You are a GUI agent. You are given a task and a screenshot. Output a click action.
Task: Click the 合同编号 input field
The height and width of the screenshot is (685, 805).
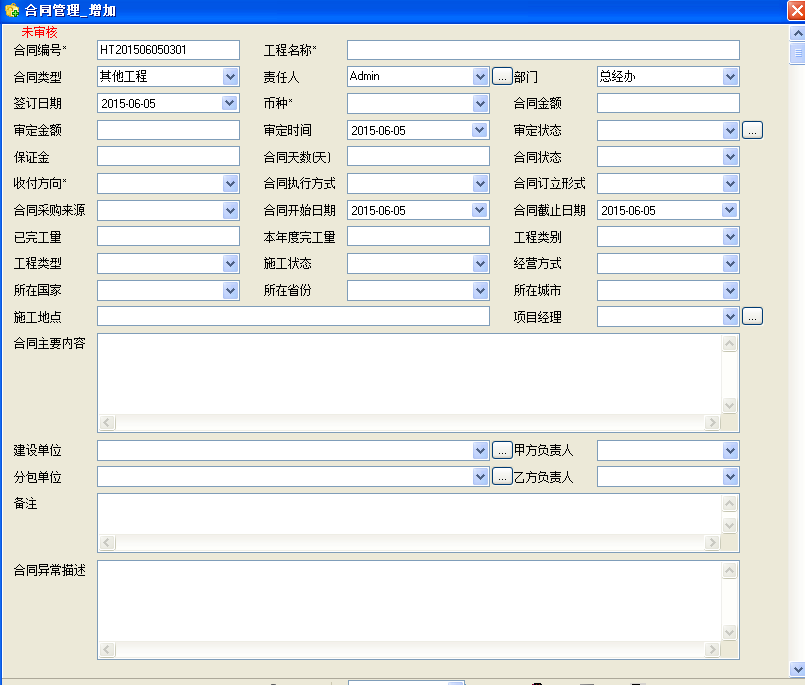pyautogui.click(x=168, y=50)
